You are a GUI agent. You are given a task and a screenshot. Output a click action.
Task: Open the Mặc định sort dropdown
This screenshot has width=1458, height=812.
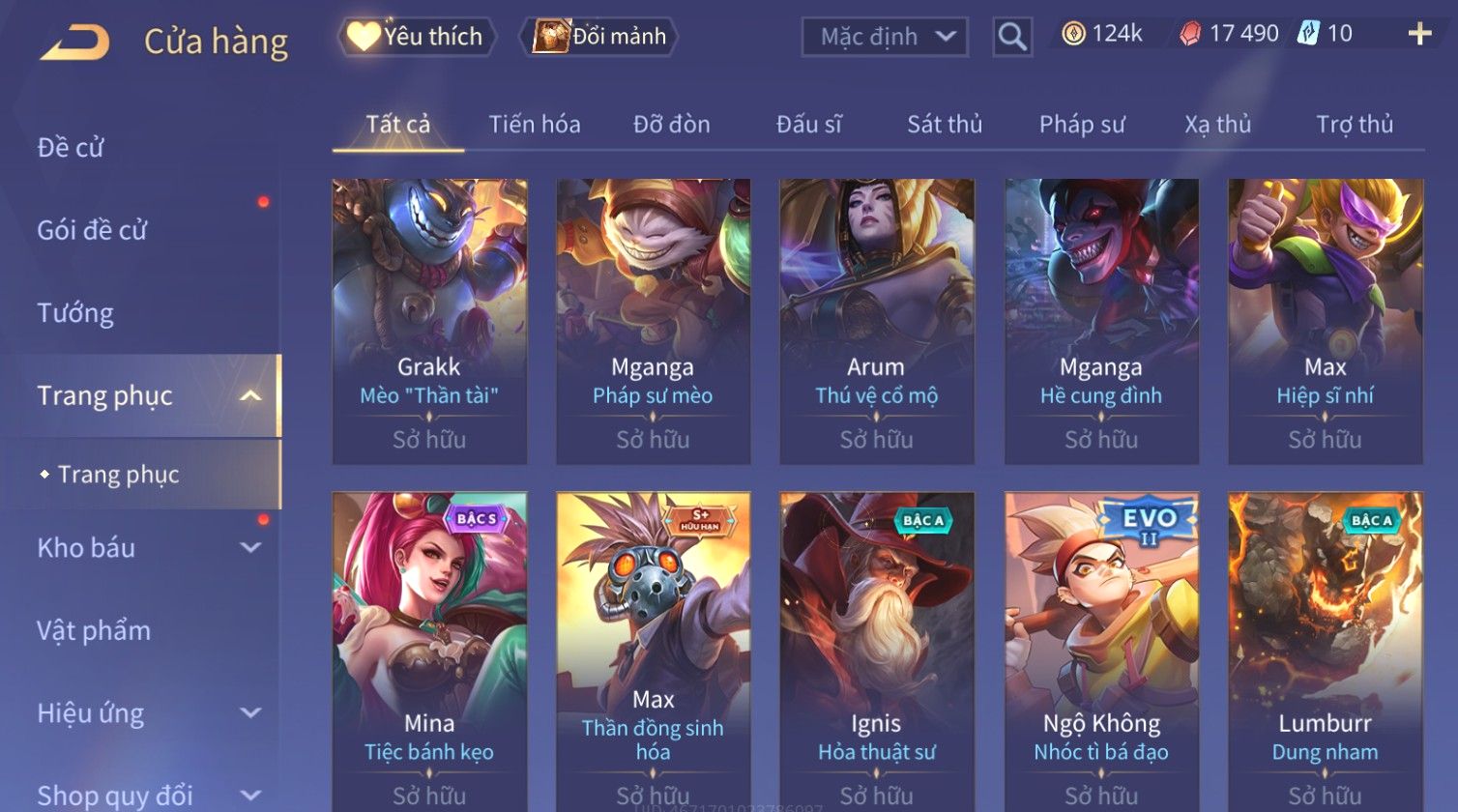tap(885, 37)
